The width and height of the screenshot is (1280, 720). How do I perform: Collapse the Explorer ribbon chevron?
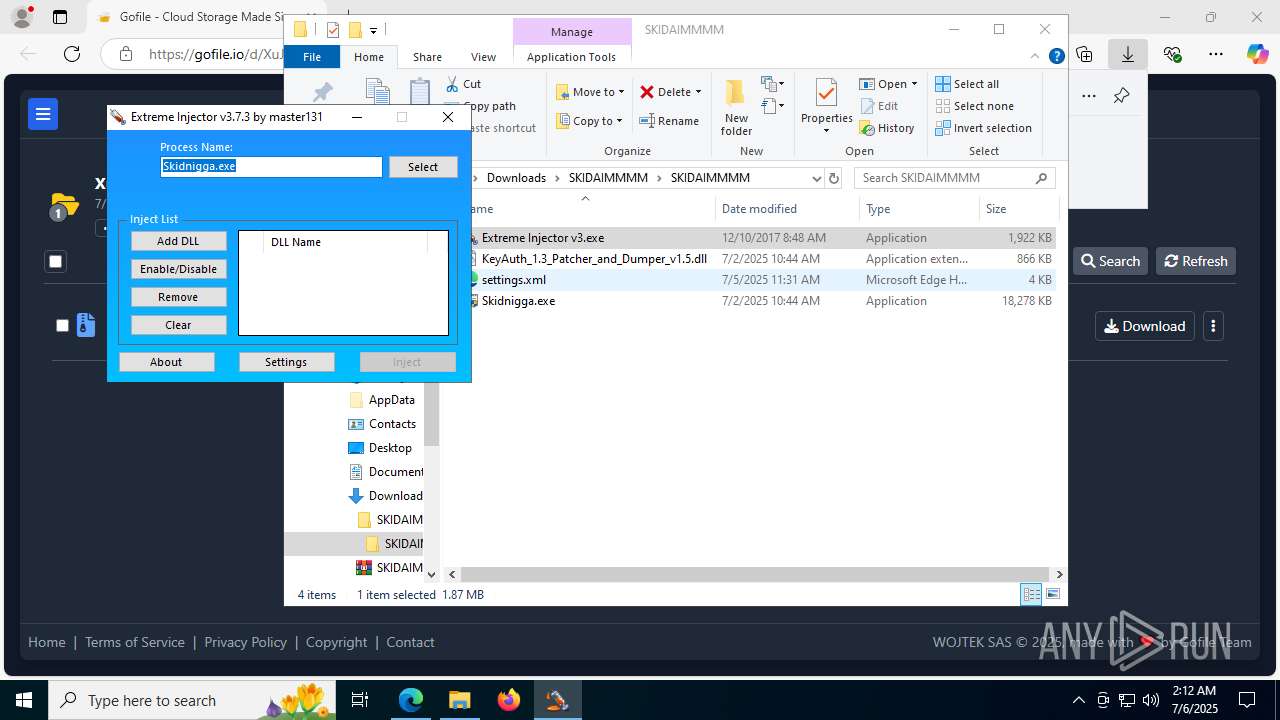coord(1035,57)
